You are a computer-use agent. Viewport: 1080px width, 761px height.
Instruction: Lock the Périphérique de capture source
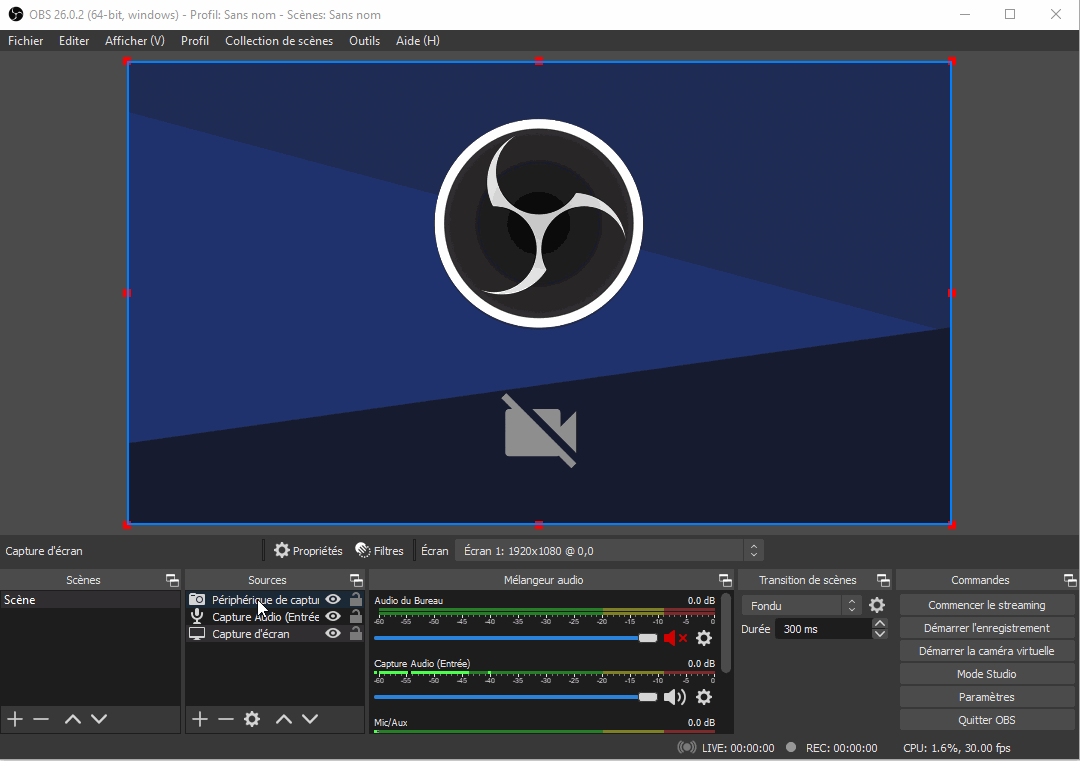[356, 598]
